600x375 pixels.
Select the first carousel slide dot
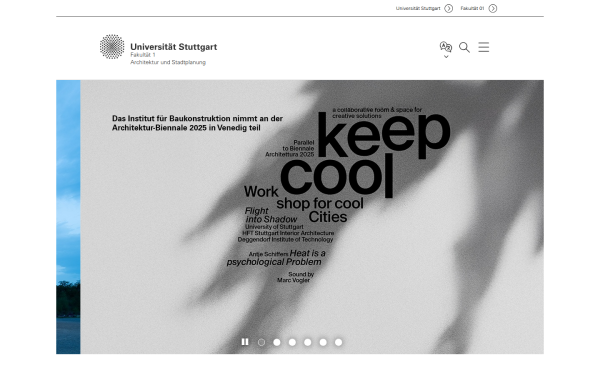pos(261,342)
